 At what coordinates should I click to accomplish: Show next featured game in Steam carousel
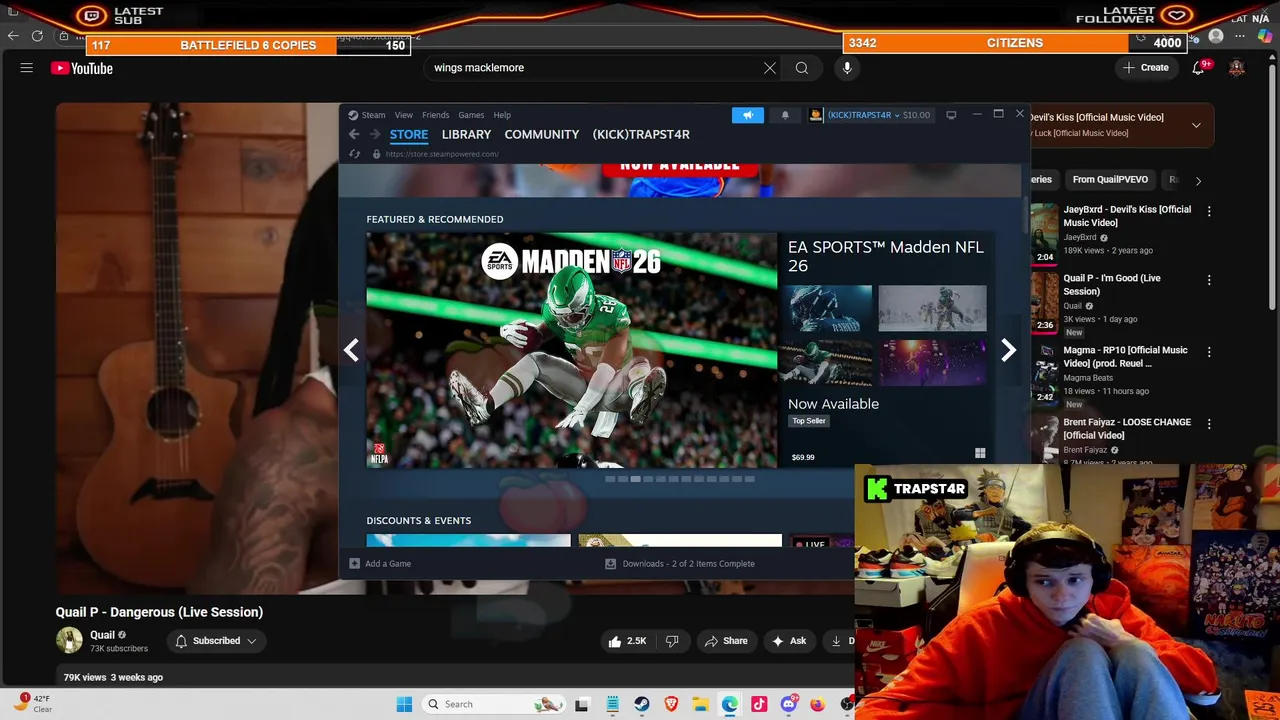point(1008,350)
